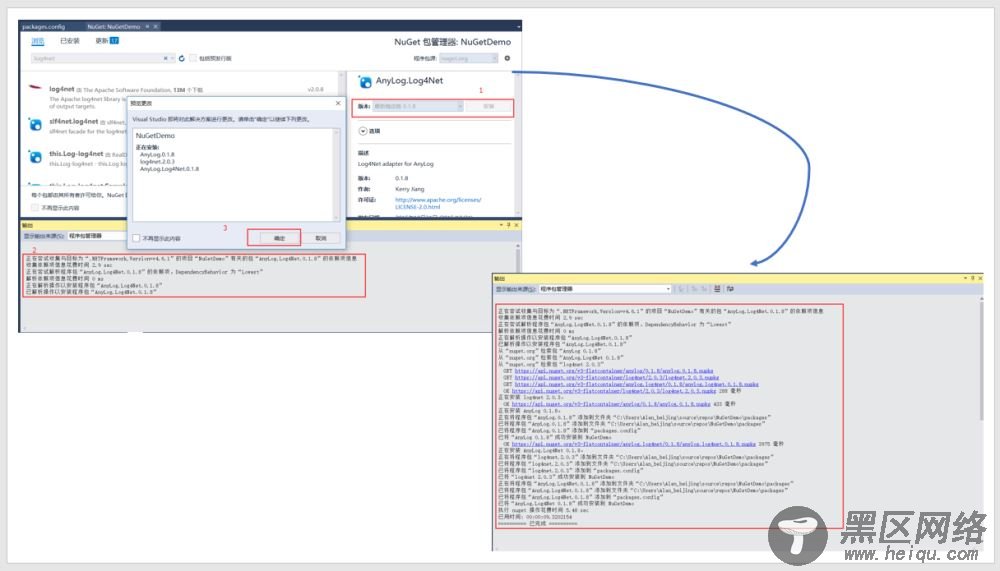1000x571 pixels.
Task: Go to previous message in right Output toolbar
Action: click(x=695, y=289)
